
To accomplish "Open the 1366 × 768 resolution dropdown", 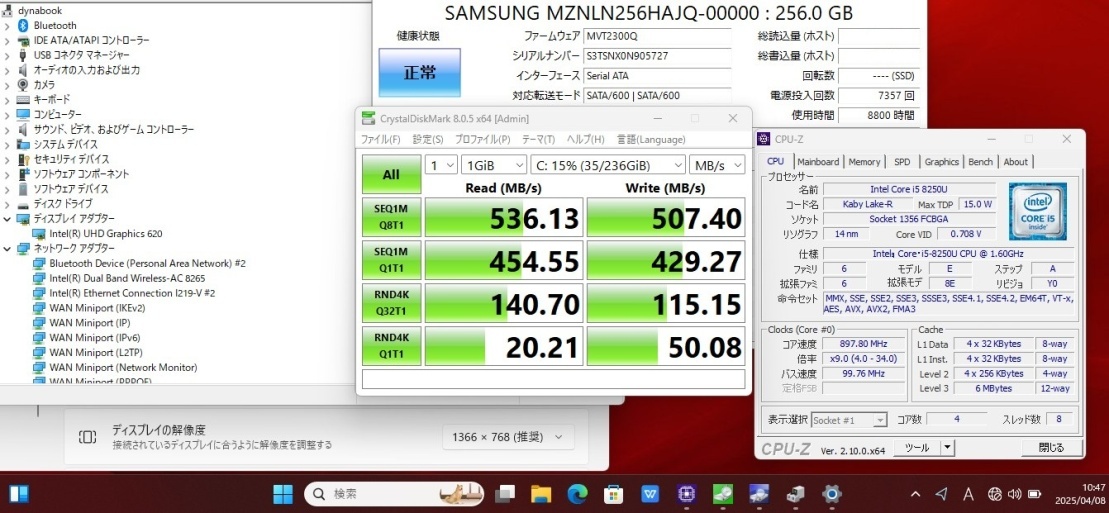I will [x=509, y=437].
